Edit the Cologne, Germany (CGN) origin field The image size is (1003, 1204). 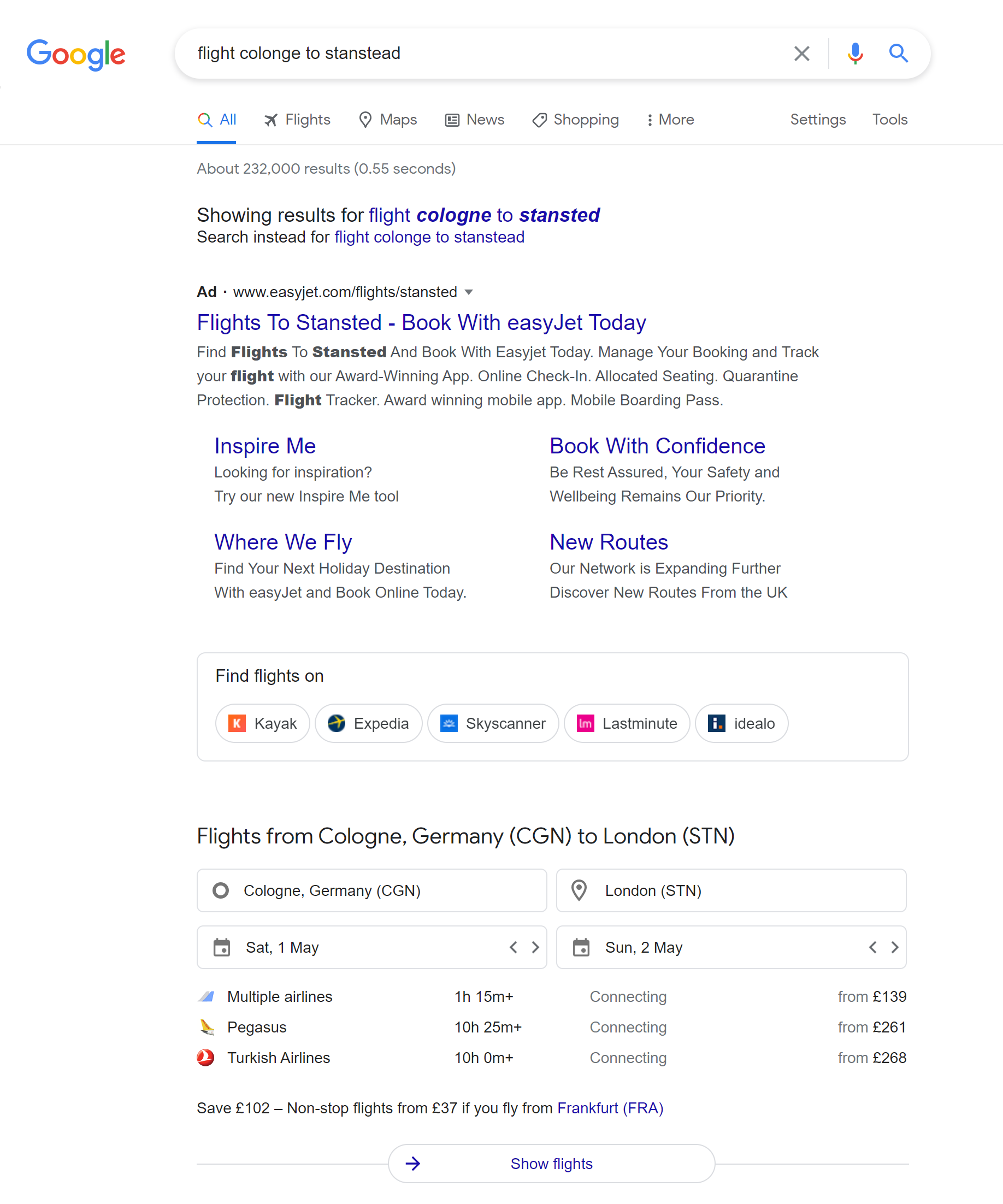(371, 891)
